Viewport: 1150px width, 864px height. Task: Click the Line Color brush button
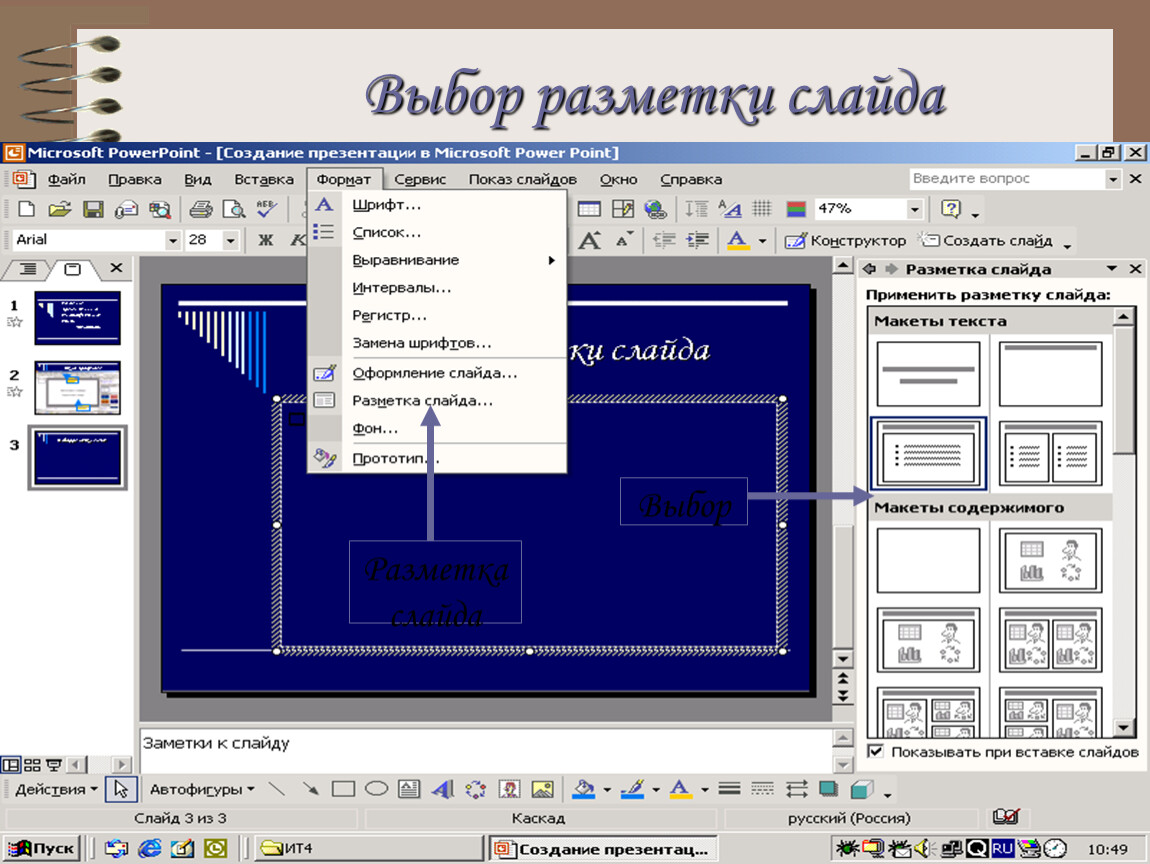(x=632, y=789)
